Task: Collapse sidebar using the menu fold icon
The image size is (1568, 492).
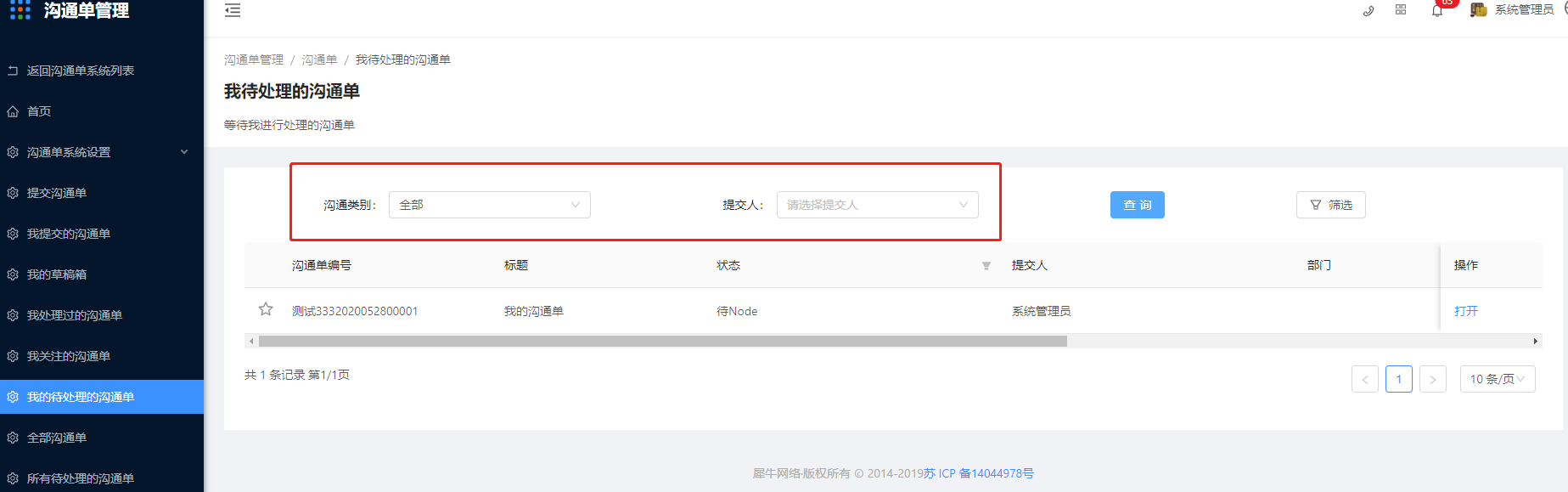Action: (x=233, y=10)
